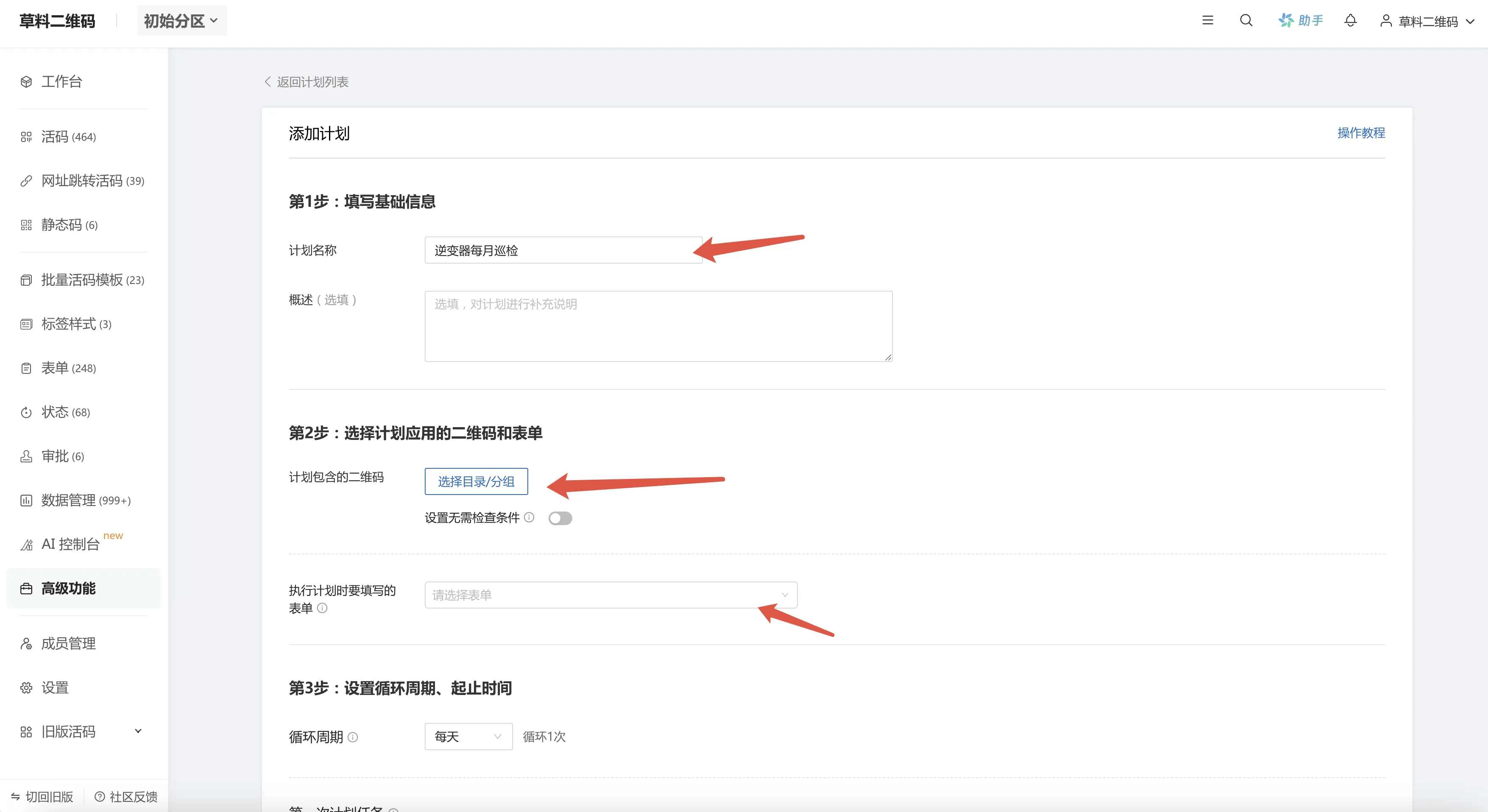The height and width of the screenshot is (812, 1488).
Task: Open the 请选择表单 form dropdown
Action: point(610,595)
